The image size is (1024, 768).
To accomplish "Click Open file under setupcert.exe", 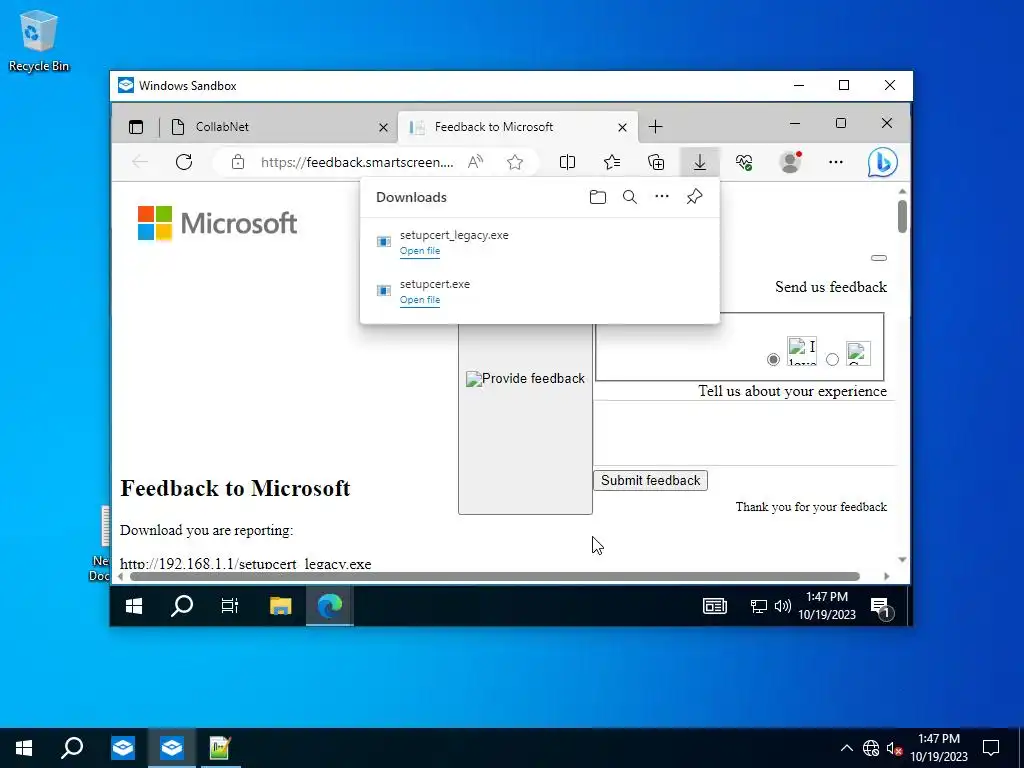I will point(420,300).
